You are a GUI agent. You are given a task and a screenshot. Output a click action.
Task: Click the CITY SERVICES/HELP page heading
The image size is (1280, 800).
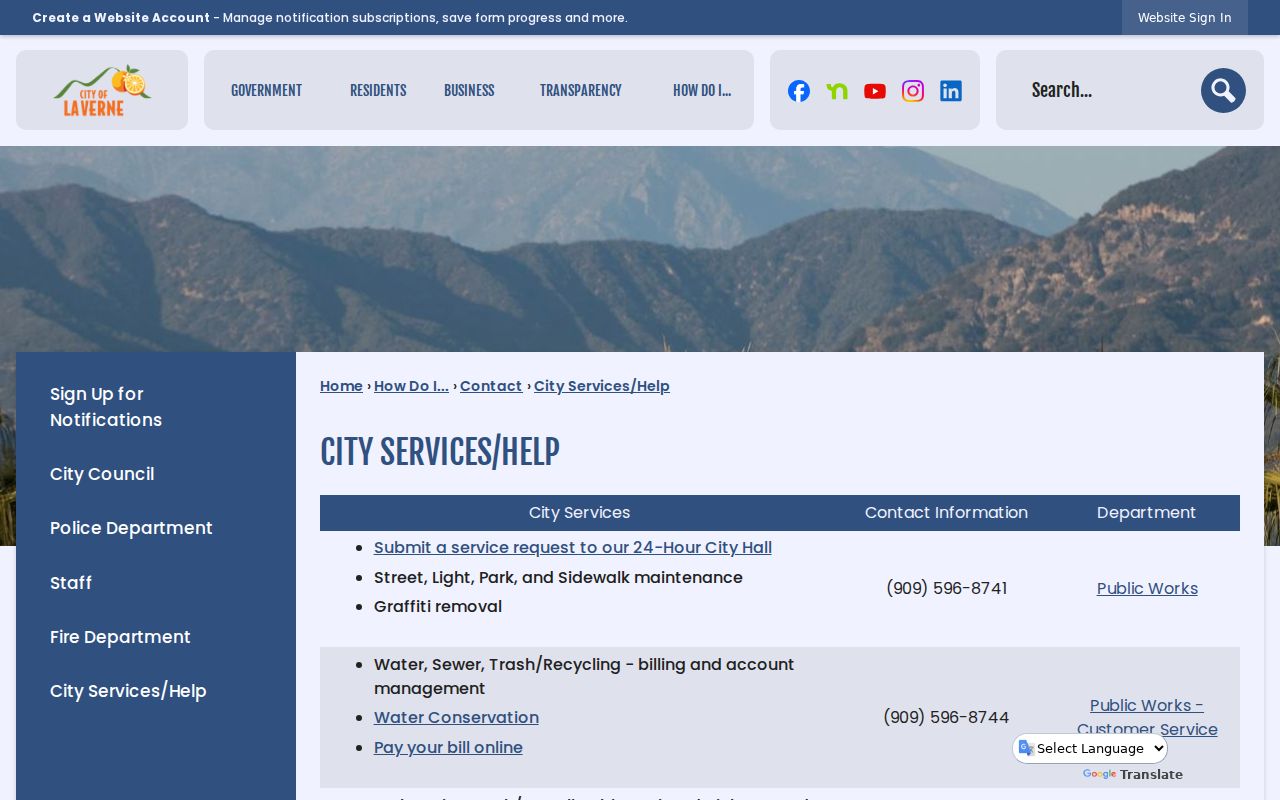click(x=440, y=452)
